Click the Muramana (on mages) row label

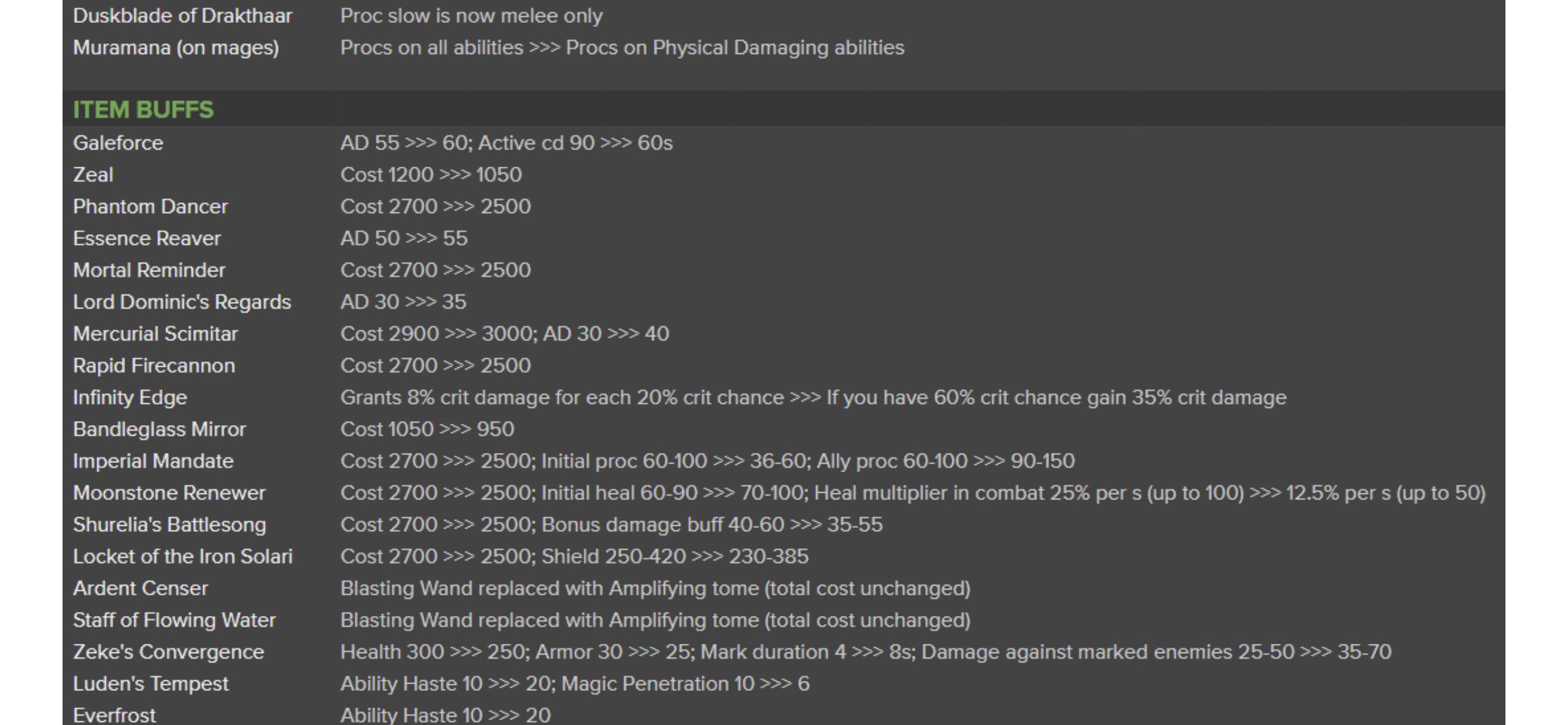pos(176,48)
